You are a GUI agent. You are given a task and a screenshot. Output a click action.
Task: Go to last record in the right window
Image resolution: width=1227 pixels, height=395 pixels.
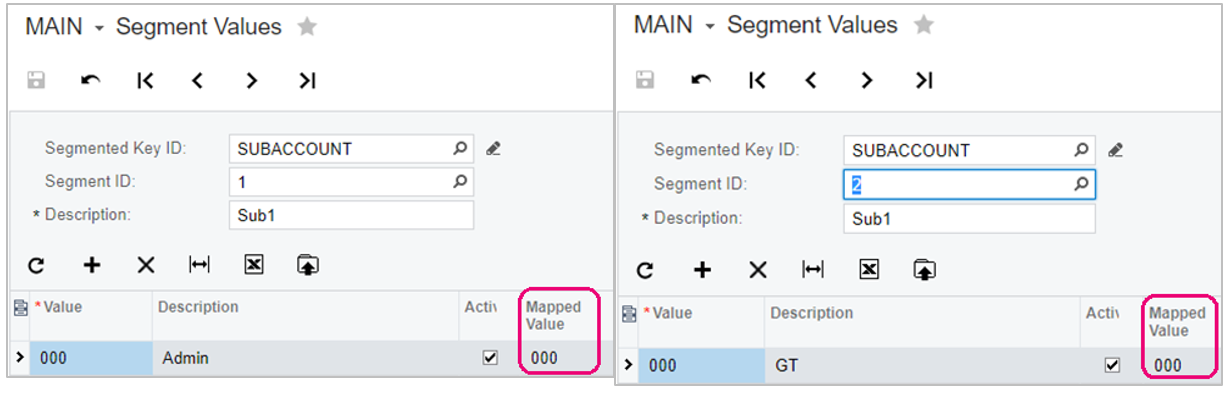click(x=923, y=80)
